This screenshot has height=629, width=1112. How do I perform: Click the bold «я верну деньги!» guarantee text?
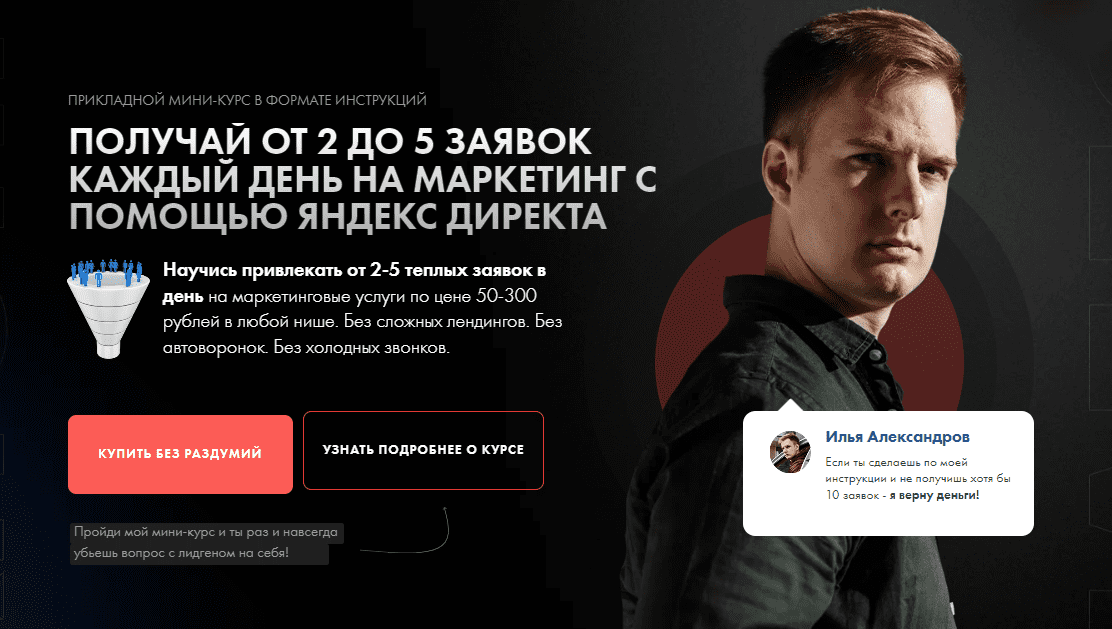934,495
